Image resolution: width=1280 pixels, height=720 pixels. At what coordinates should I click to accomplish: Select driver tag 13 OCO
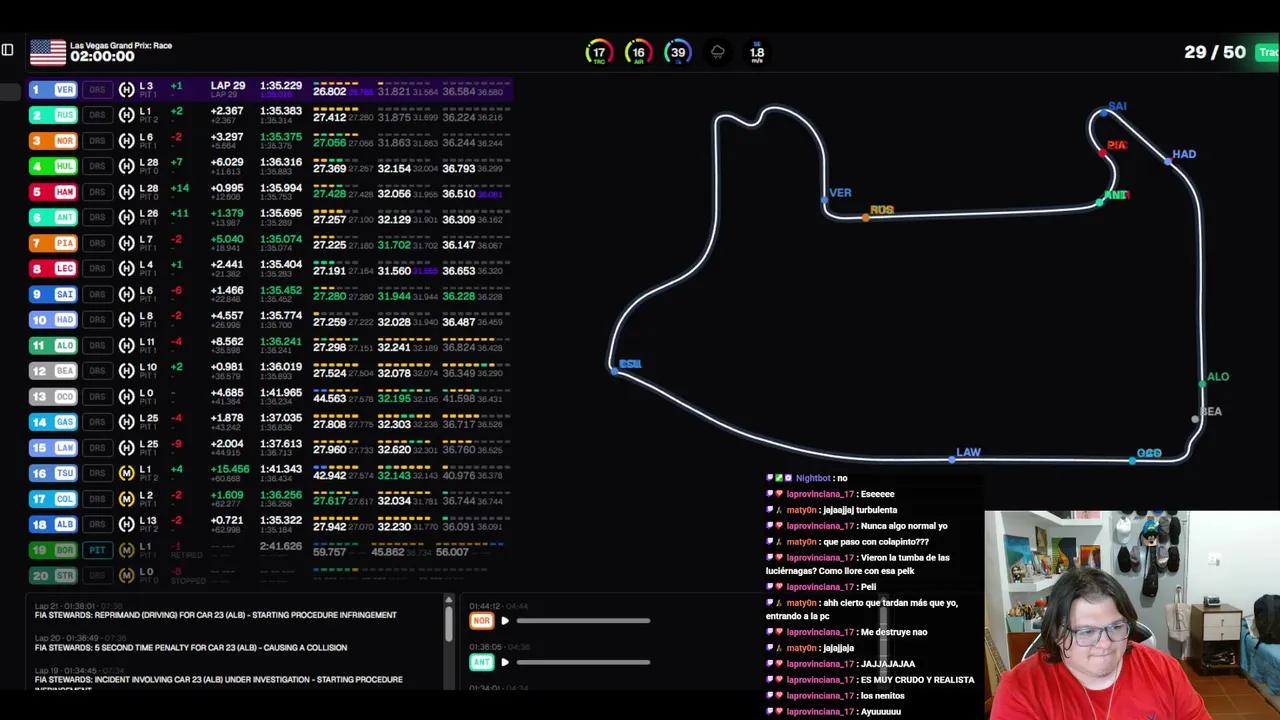(53, 396)
